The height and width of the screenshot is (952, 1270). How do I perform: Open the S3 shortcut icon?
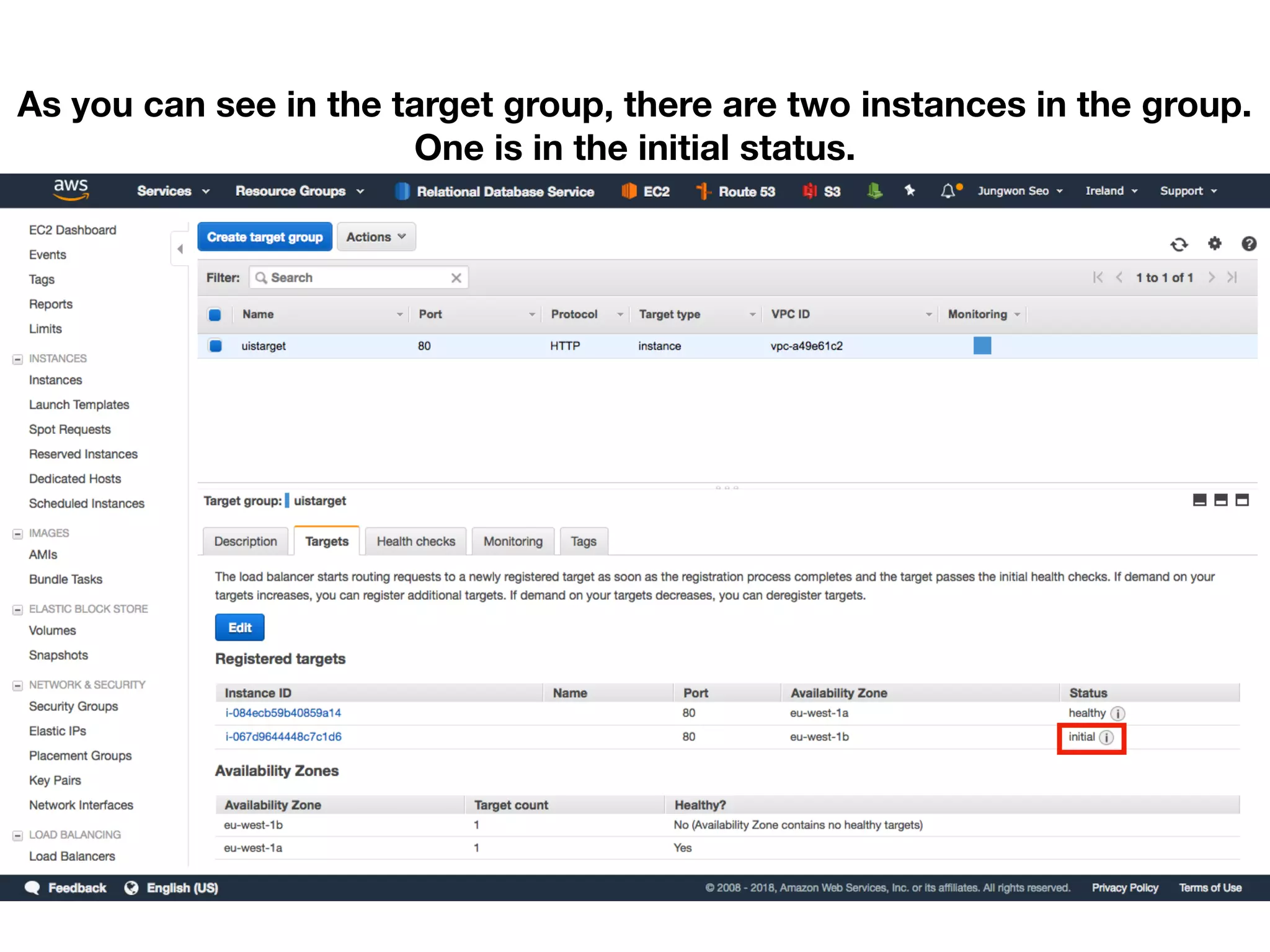(x=809, y=191)
